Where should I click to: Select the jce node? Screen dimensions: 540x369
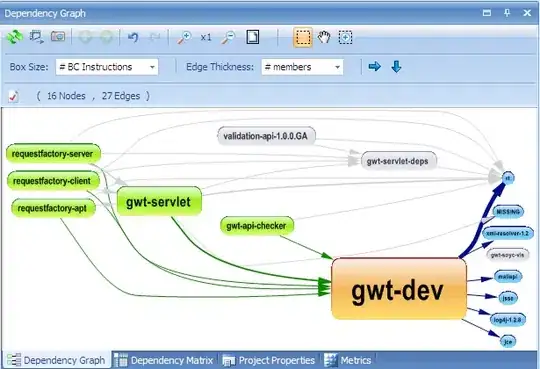[x=508, y=341]
